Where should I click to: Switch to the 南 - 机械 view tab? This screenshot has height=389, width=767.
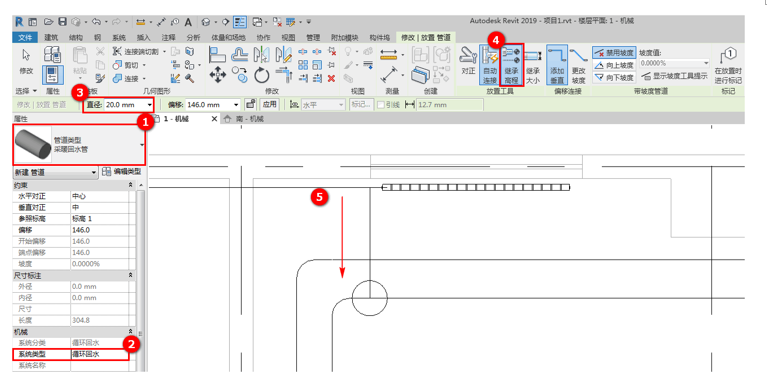click(x=243, y=119)
